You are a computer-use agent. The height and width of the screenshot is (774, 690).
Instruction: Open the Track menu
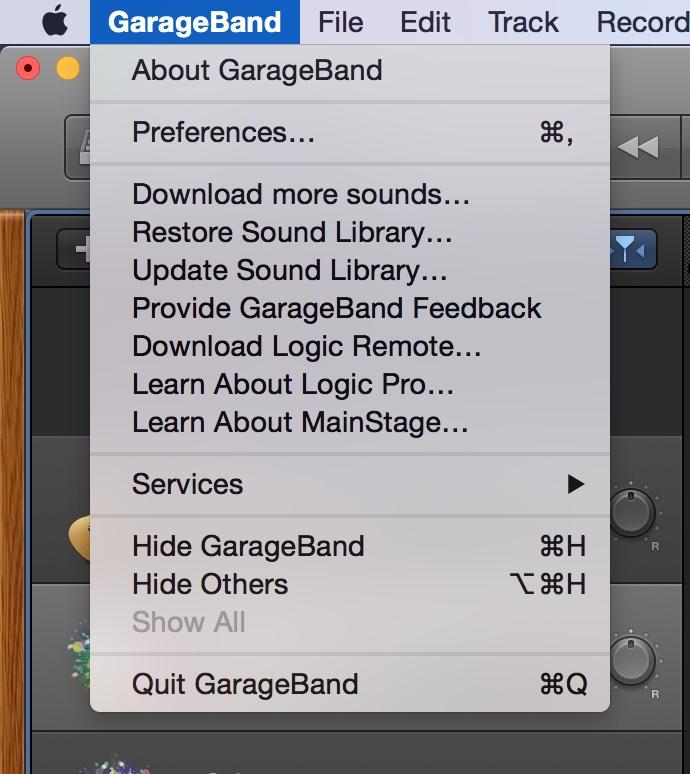pyautogui.click(x=523, y=22)
